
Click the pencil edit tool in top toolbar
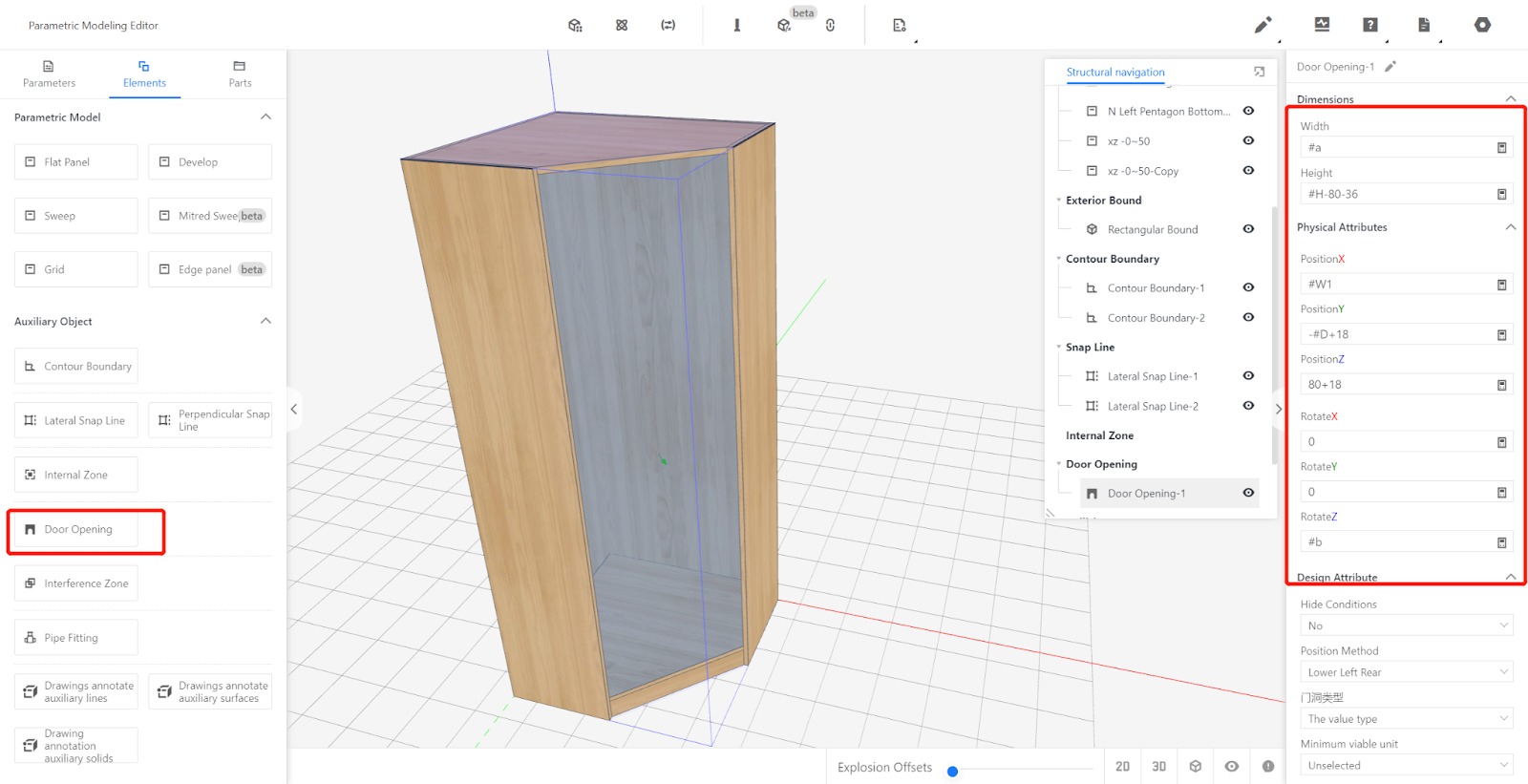[x=1263, y=25]
